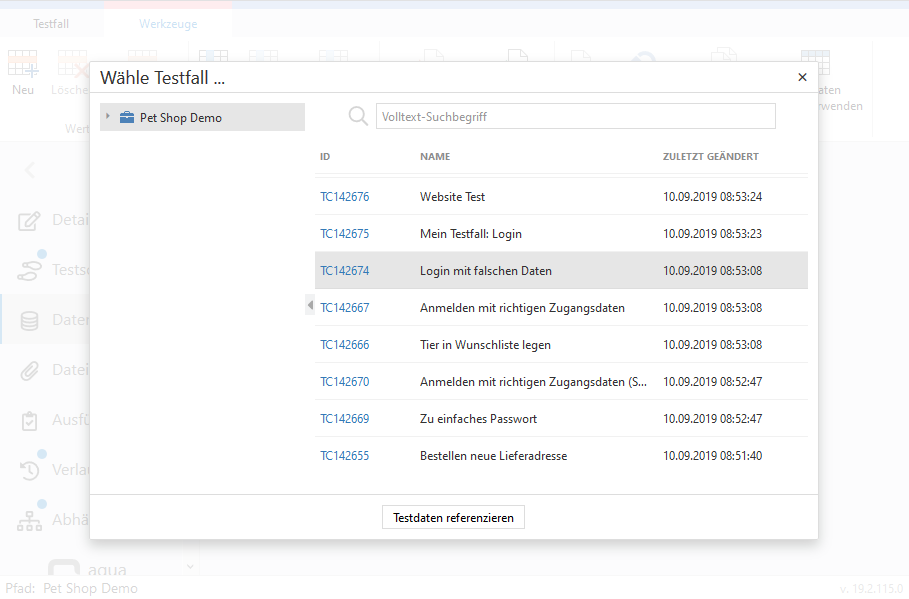Screen dimensions: 909x599
Task: Click the hierarchy dependencies sidebar icon
Action: coord(31,520)
